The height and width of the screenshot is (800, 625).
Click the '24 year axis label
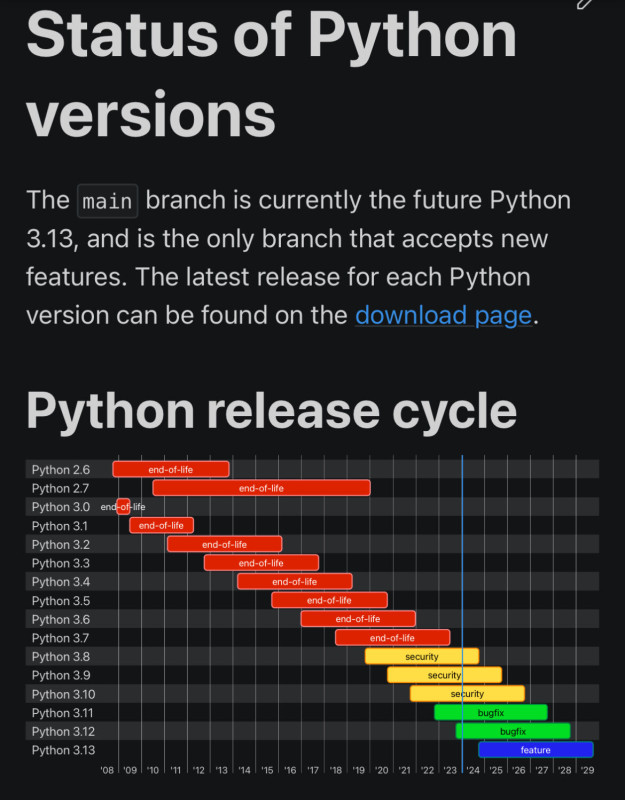pos(473,770)
